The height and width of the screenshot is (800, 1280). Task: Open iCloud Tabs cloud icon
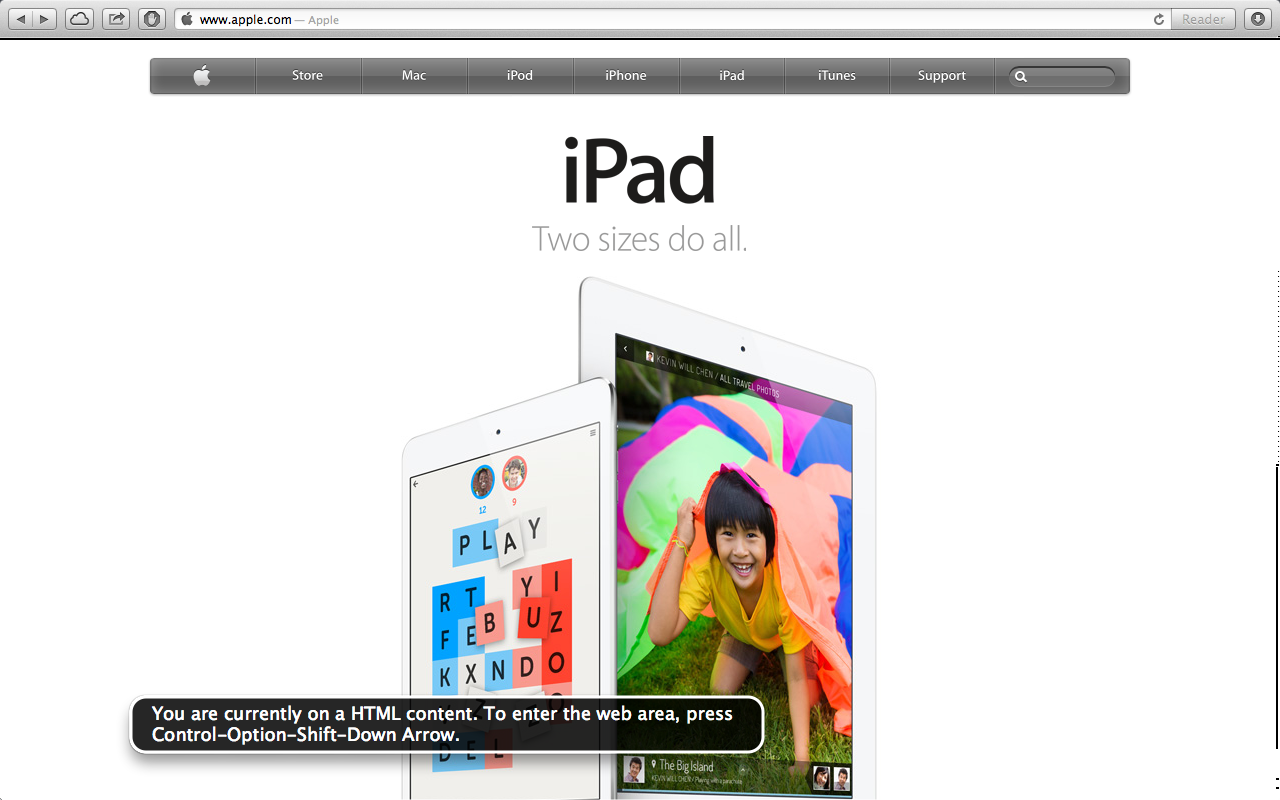pos(79,19)
